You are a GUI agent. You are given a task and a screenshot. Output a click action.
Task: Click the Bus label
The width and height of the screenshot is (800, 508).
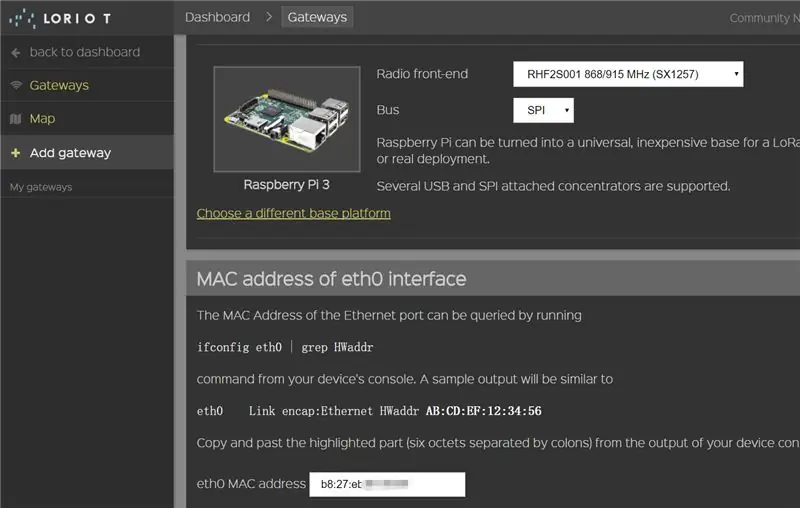click(x=388, y=110)
